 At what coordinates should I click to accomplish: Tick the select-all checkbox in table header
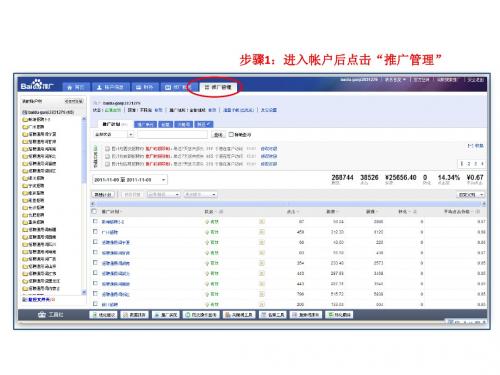pyautogui.click(x=94, y=211)
